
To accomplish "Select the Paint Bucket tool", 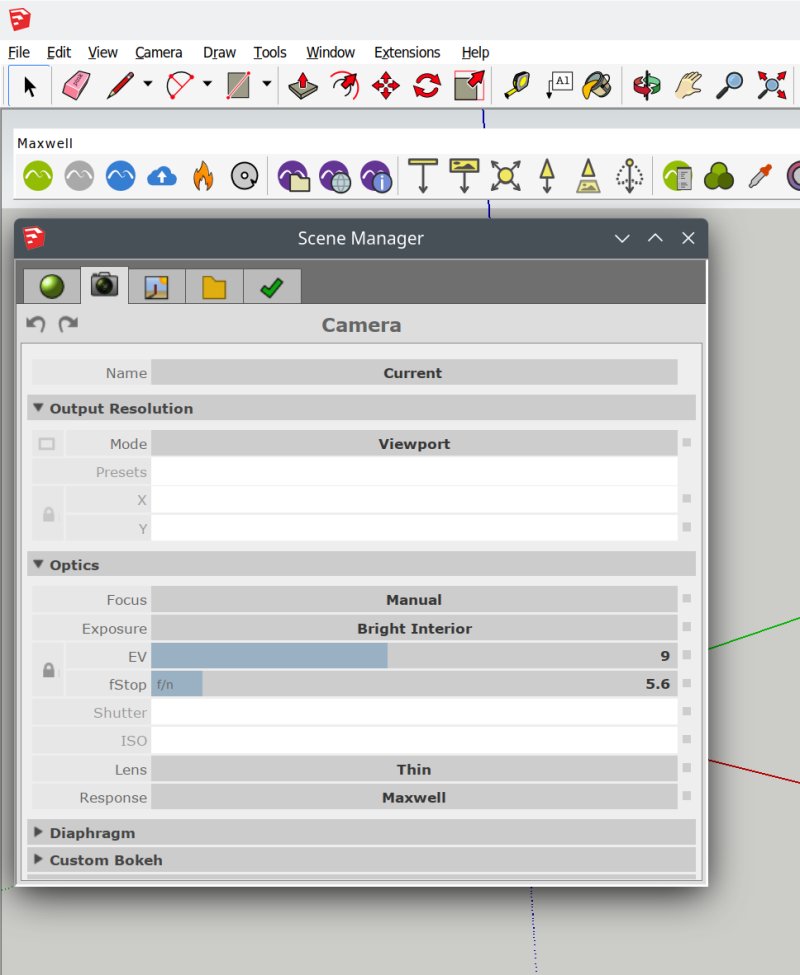I will pyautogui.click(x=597, y=85).
